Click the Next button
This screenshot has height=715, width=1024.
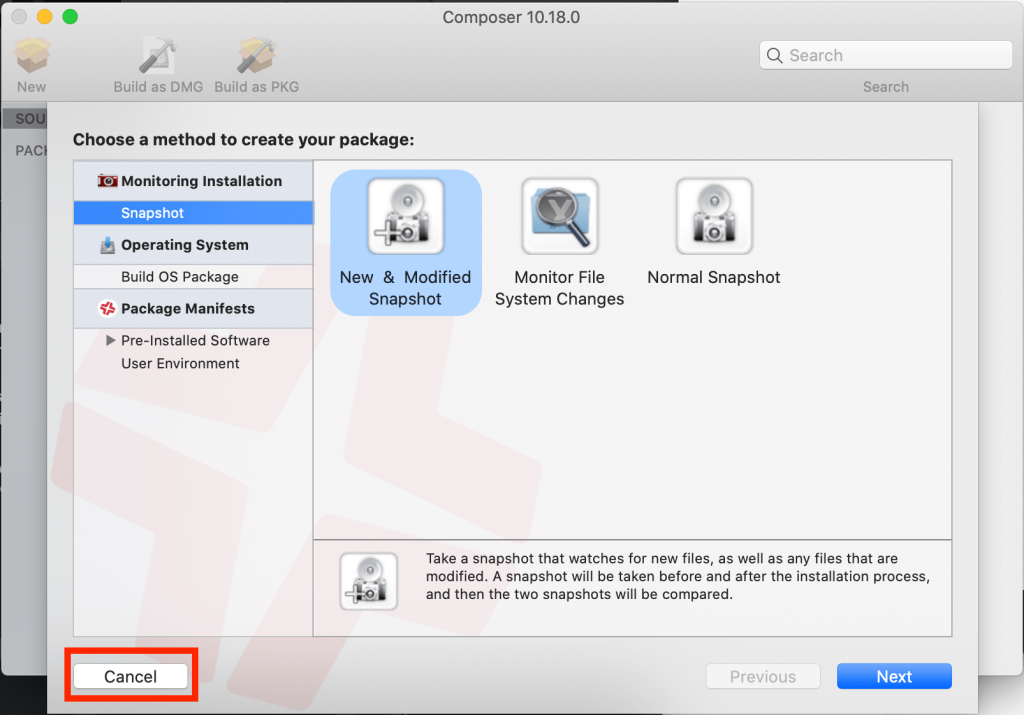[894, 676]
